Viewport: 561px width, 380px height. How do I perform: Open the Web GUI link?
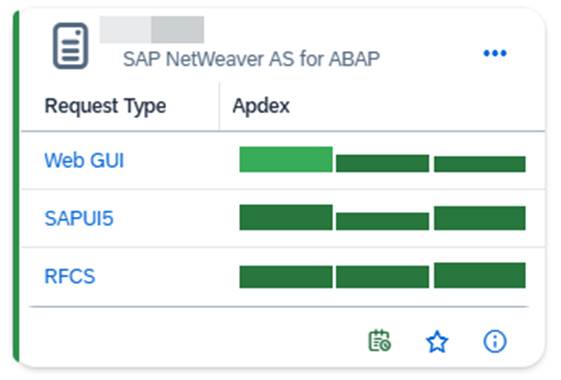pyautogui.click(x=84, y=160)
